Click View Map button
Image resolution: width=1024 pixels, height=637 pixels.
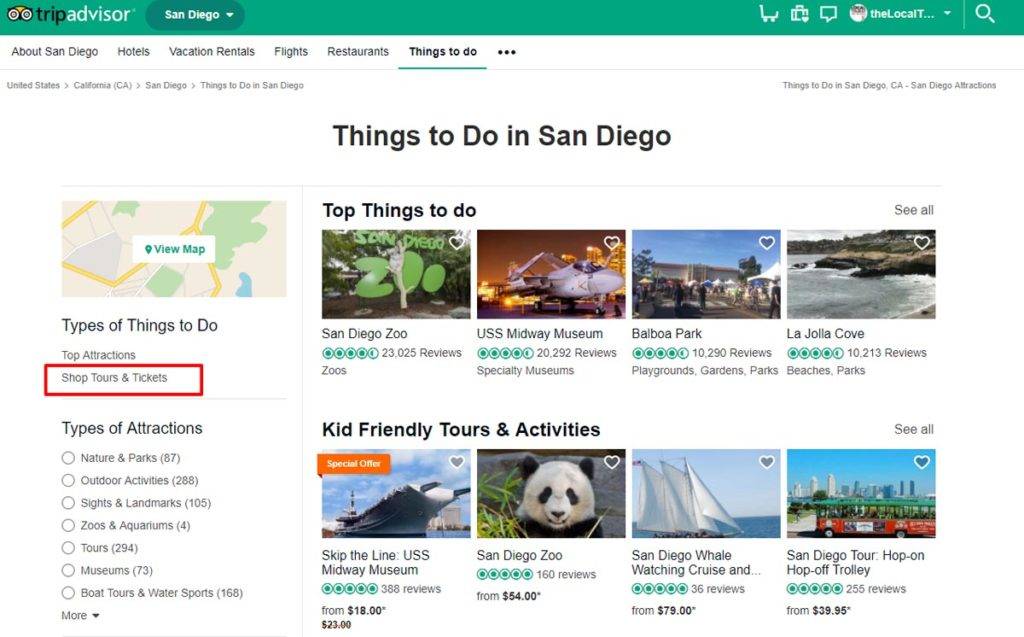[x=174, y=249]
